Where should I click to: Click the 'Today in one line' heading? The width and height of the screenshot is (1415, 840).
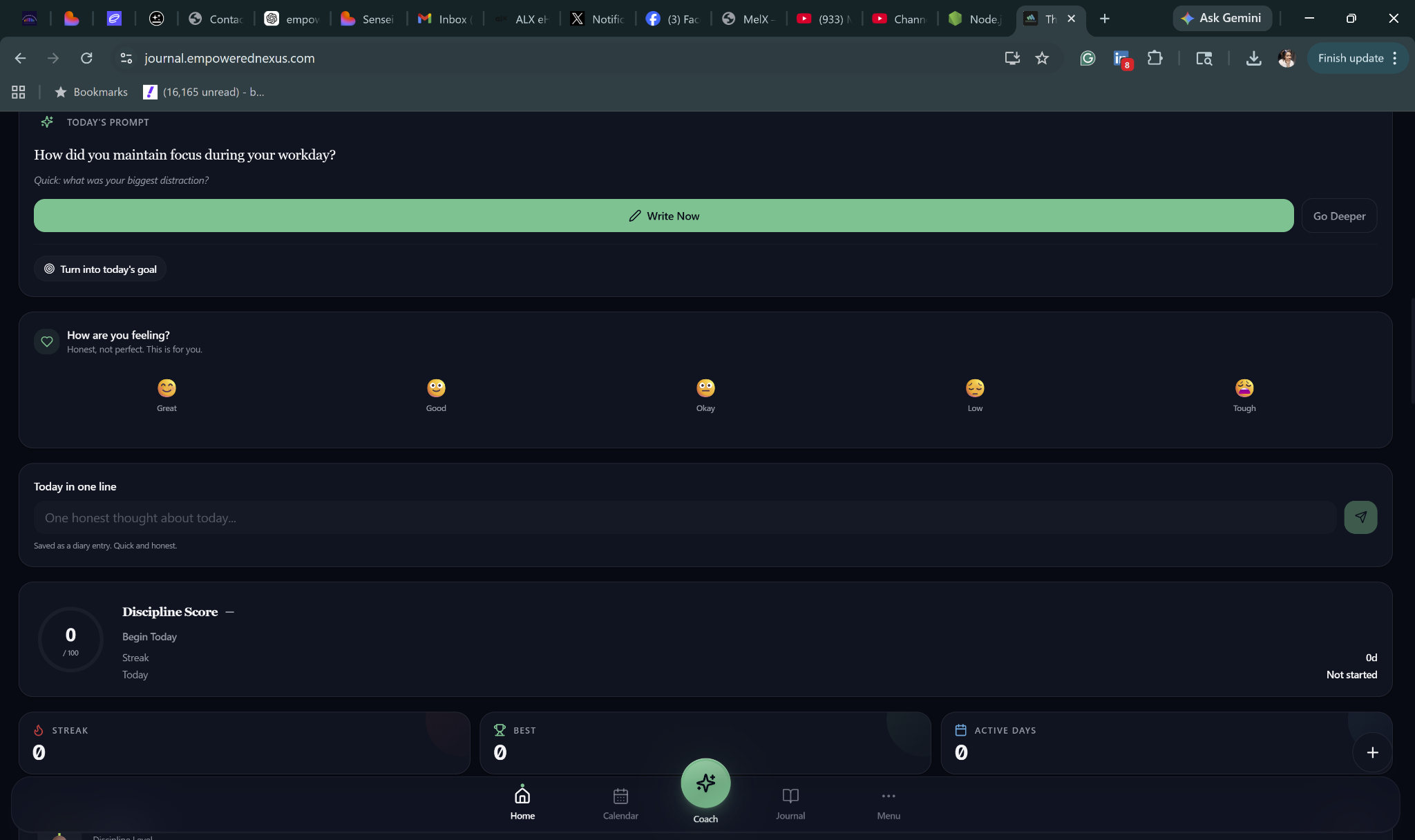(x=75, y=486)
